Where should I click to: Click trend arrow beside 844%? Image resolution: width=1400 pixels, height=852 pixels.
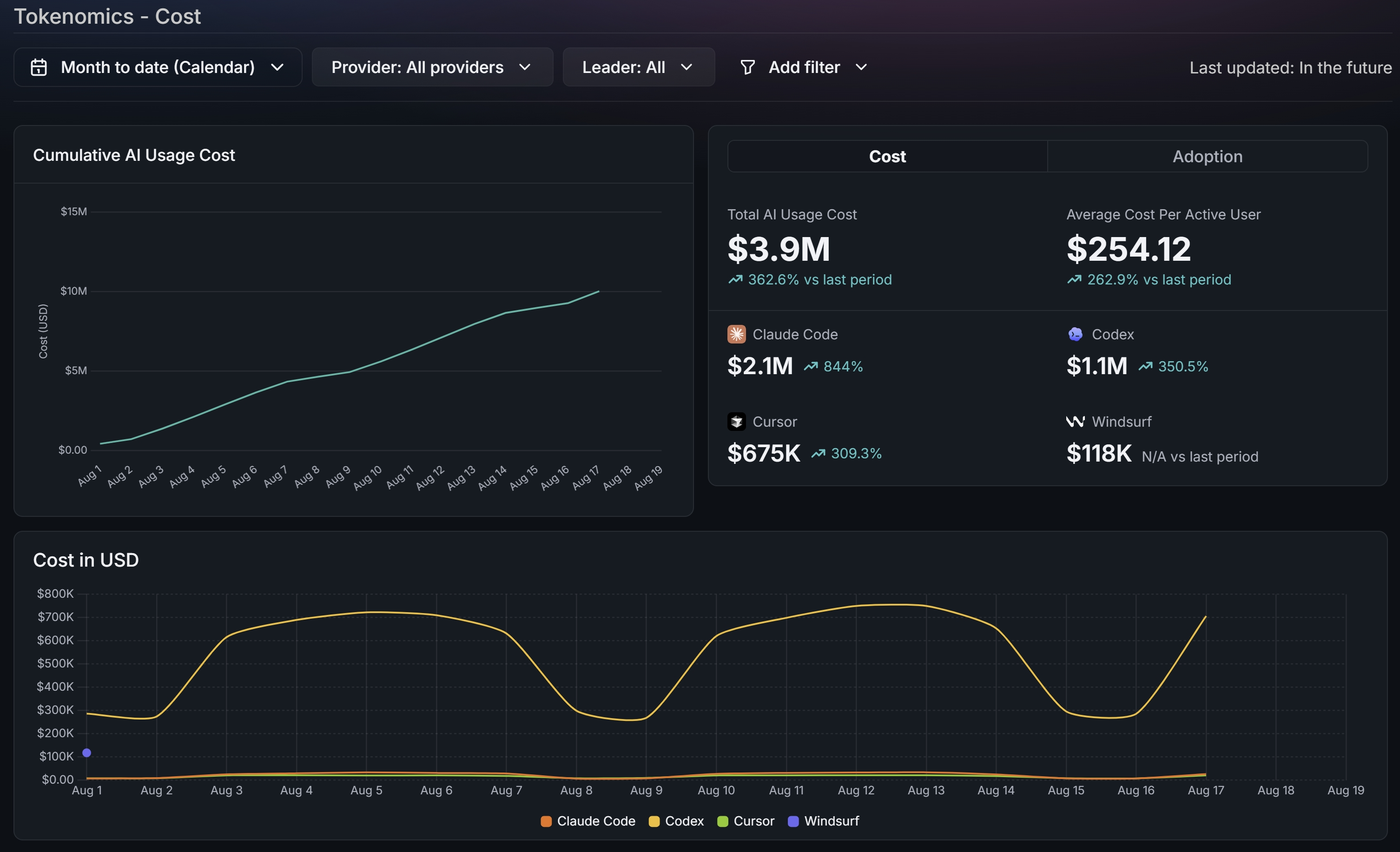[811, 366]
